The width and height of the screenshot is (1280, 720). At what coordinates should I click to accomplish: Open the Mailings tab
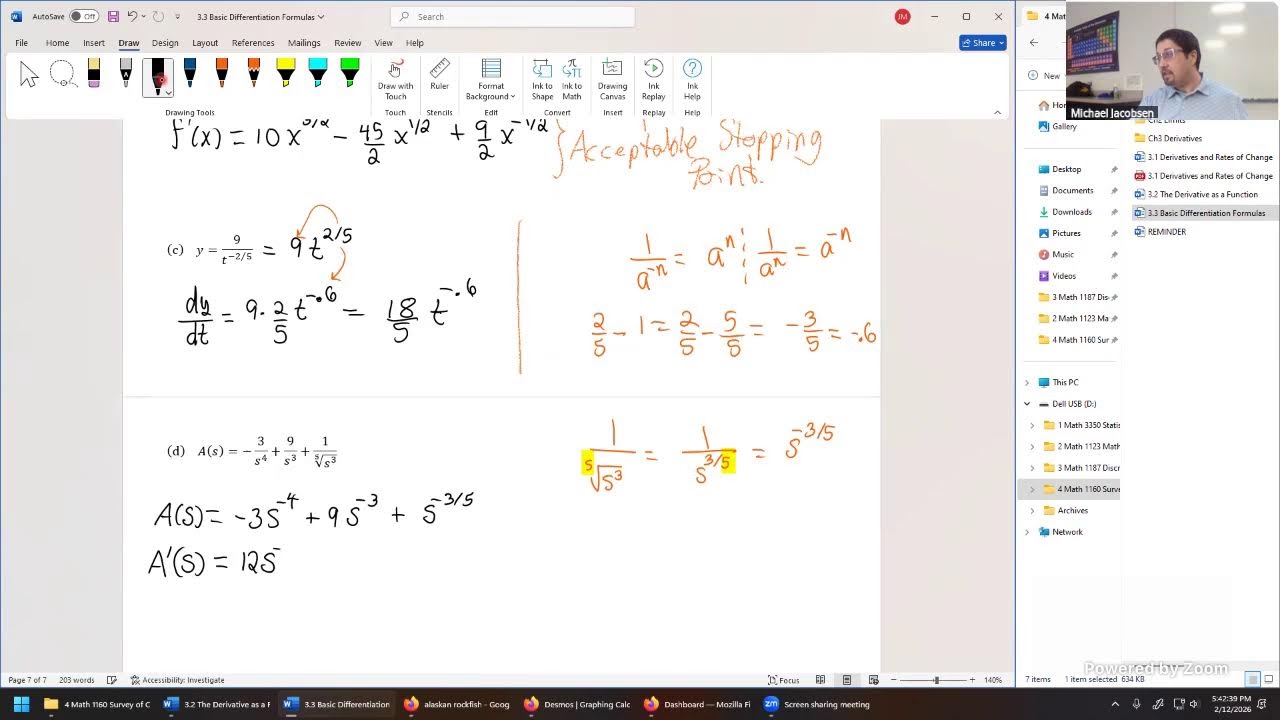[304, 43]
